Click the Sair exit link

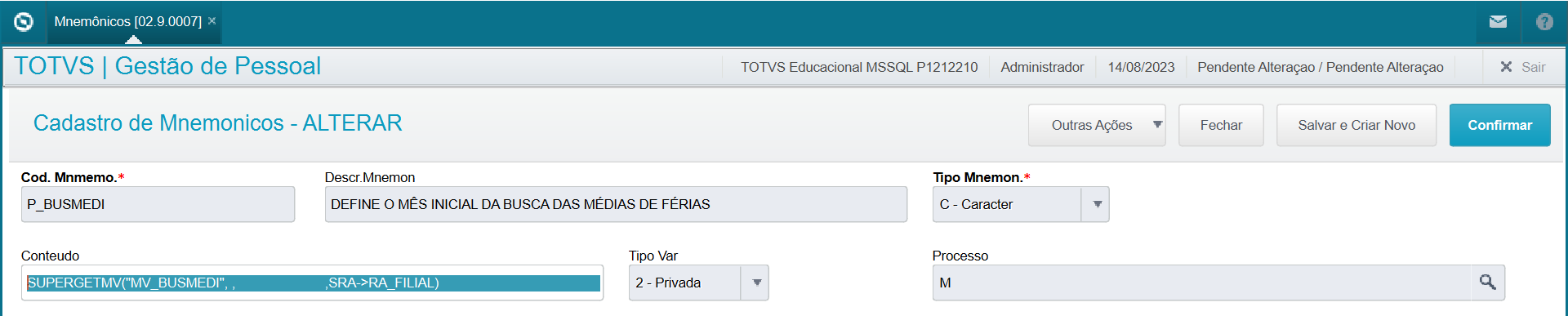click(1533, 67)
